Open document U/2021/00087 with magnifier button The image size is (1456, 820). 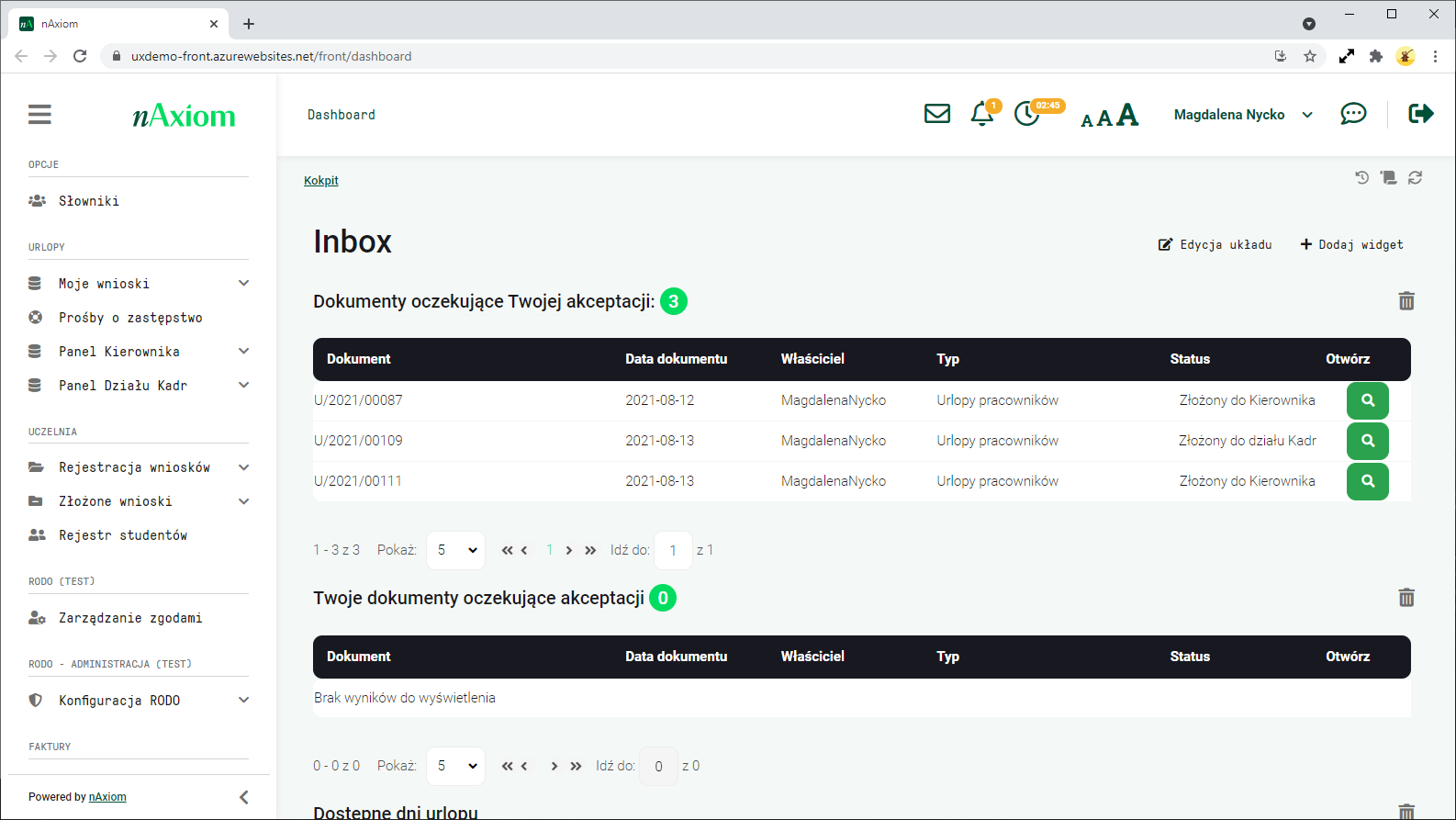click(1368, 400)
